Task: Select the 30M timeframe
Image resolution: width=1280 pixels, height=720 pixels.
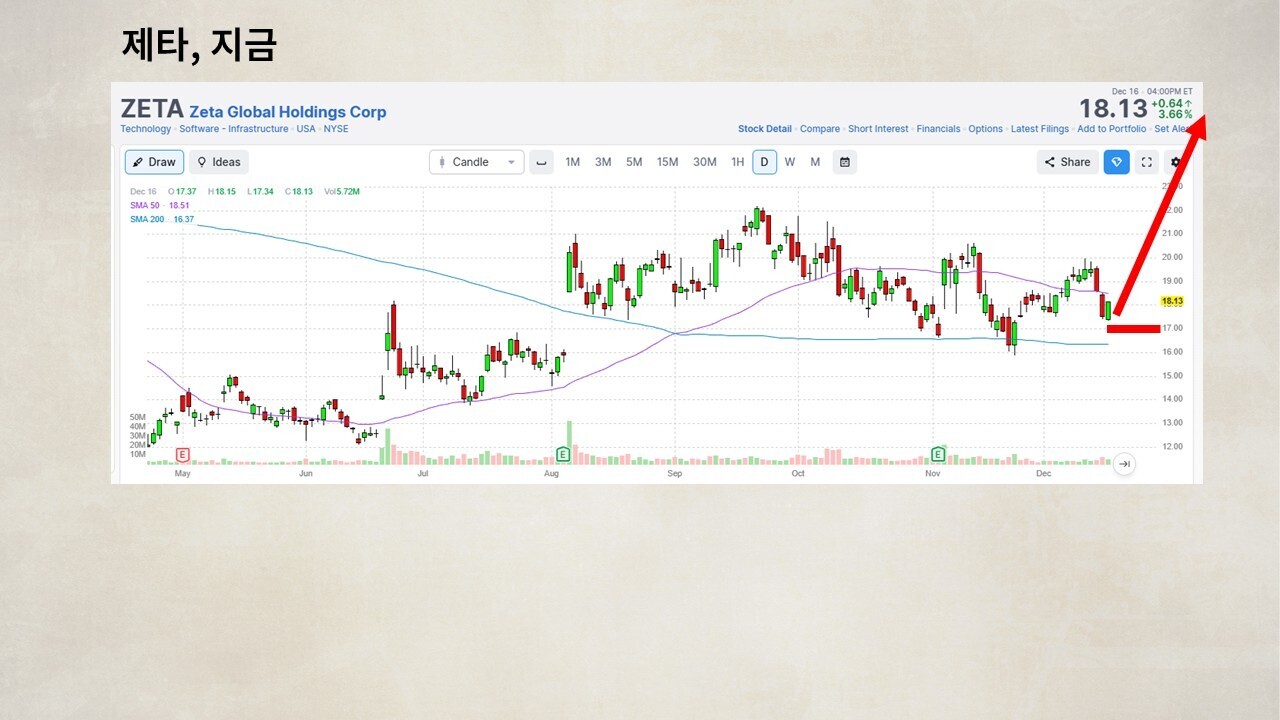Action: tap(705, 162)
